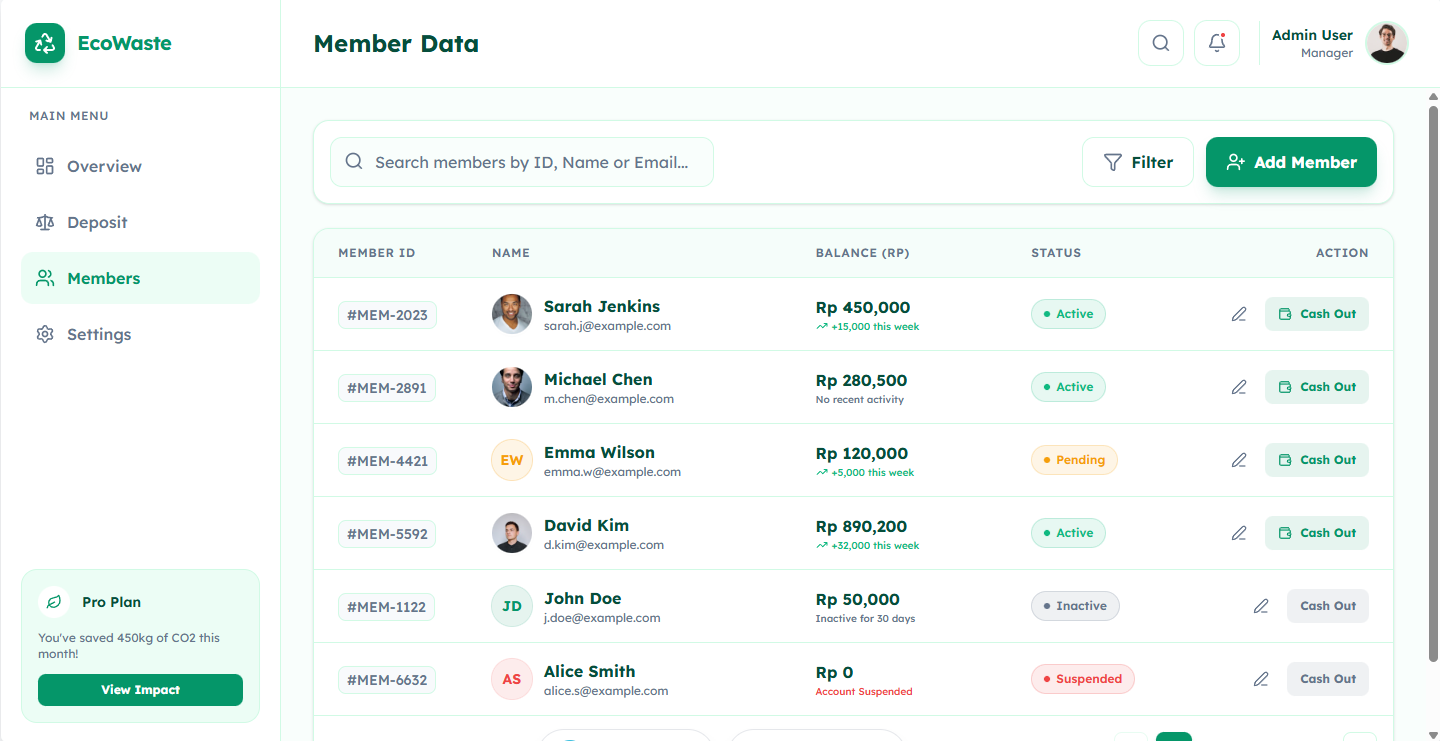Click the edit icon for John Doe

click(1261, 606)
